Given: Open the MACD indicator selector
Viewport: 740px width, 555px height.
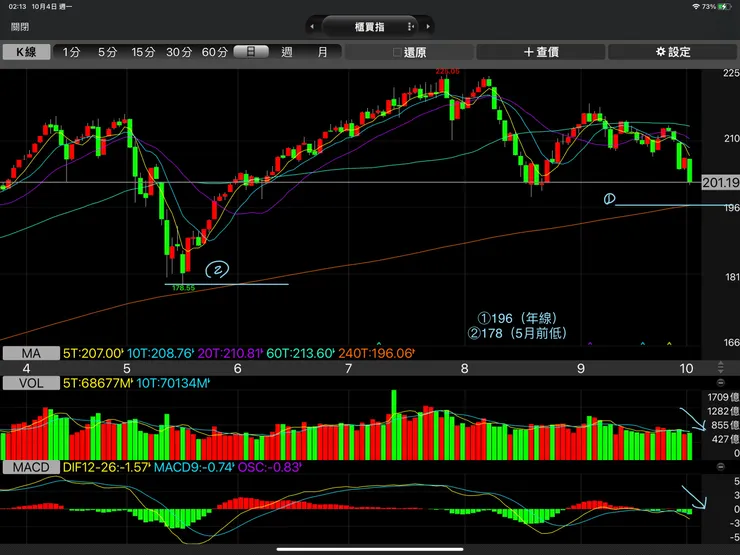Looking at the screenshot, I should (x=31, y=467).
